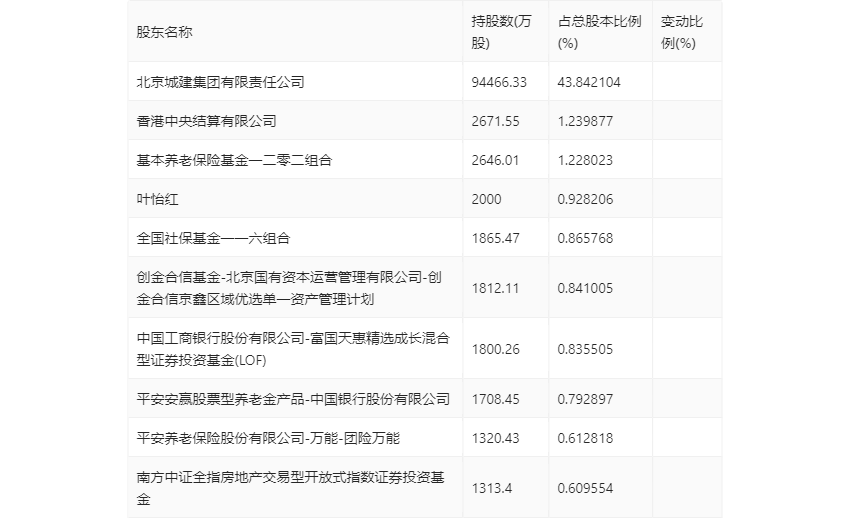850x518 pixels.
Task: Click the 持股数(万股) column header
Action: coord(501,32)
